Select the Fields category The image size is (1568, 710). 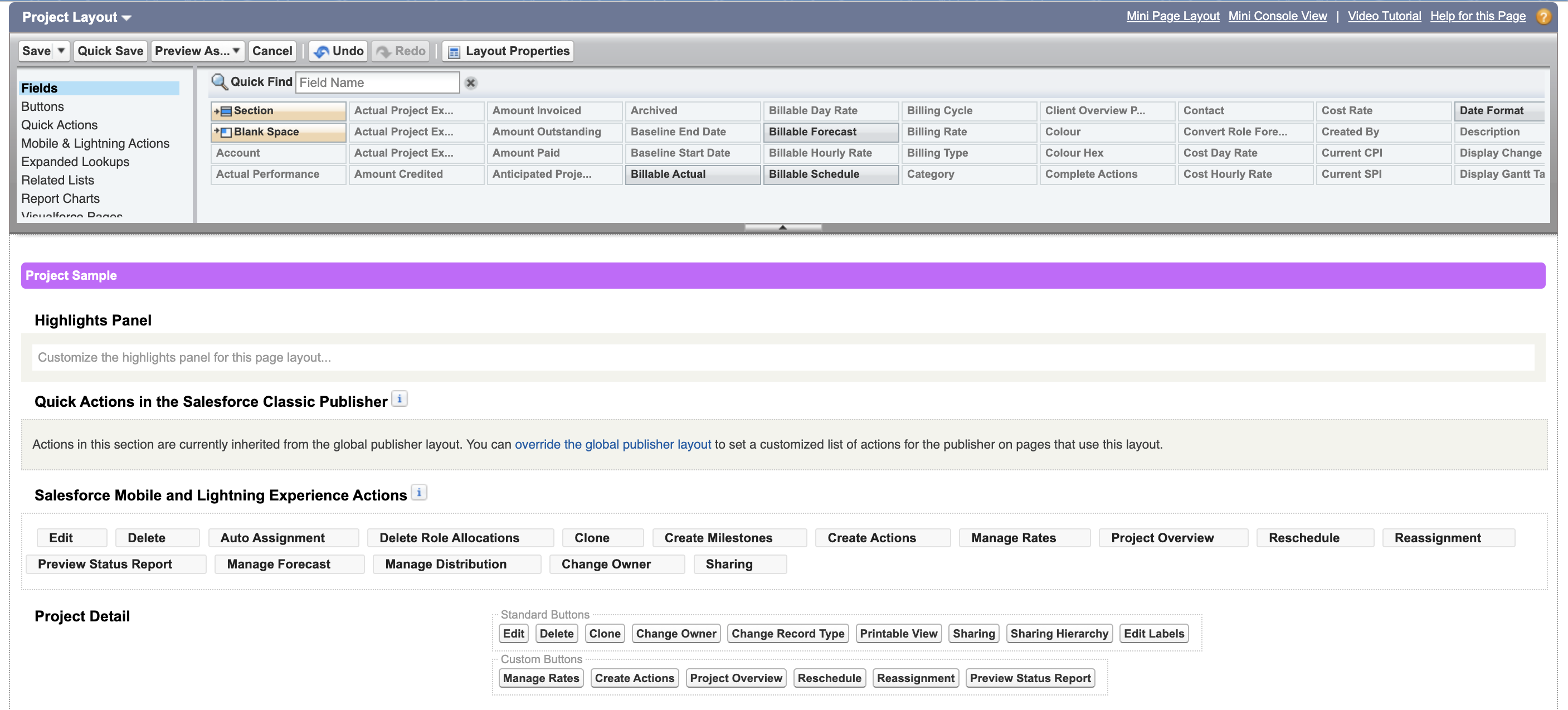99,88
